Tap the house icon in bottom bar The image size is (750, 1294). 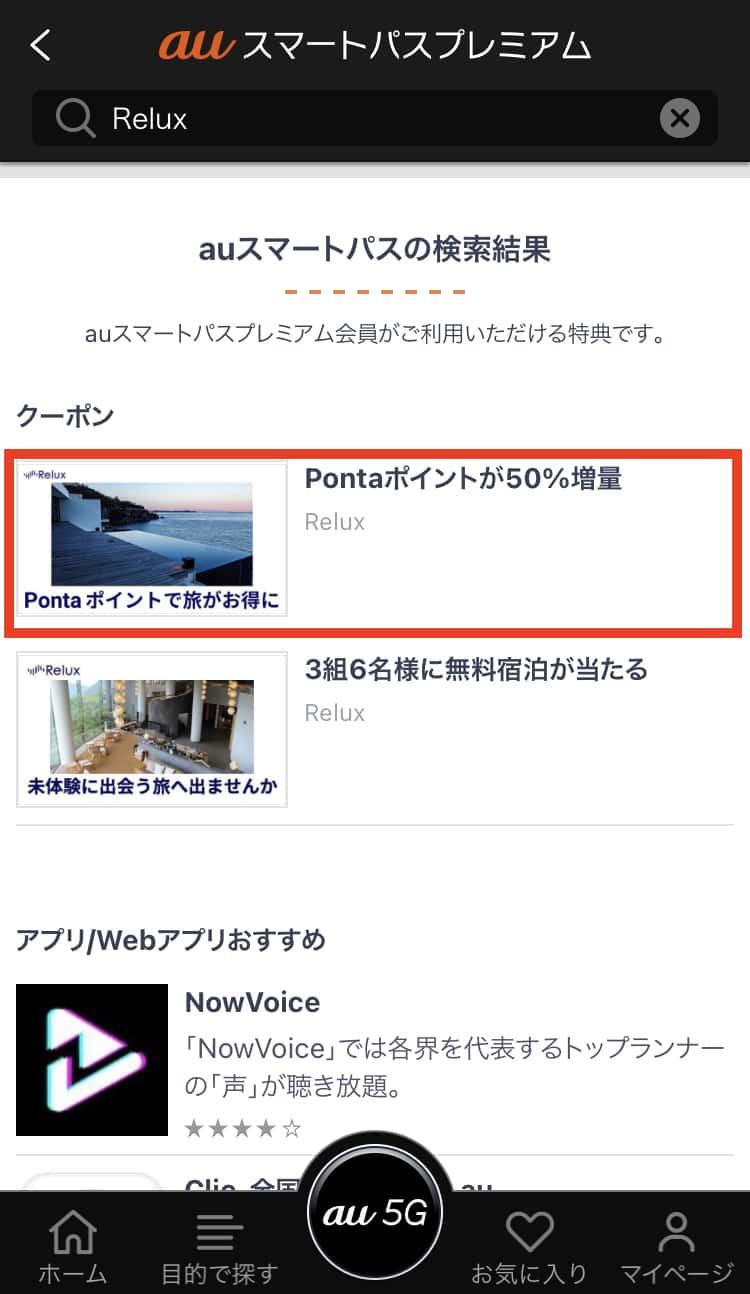[x=73, y=1231]
